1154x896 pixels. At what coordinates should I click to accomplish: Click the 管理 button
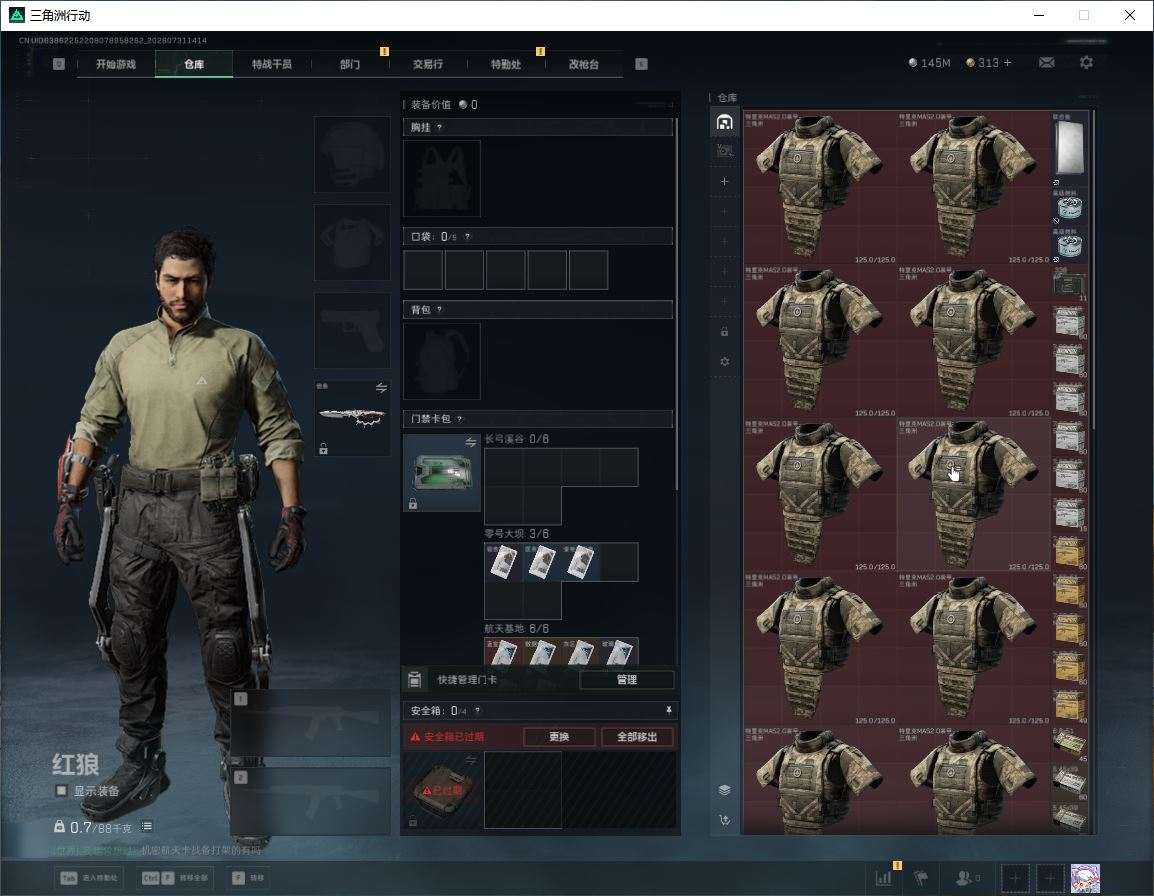tap(626, 680)
